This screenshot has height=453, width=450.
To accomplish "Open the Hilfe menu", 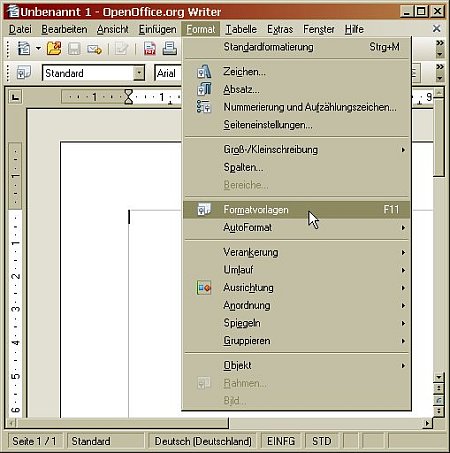I will pos(354,29).
